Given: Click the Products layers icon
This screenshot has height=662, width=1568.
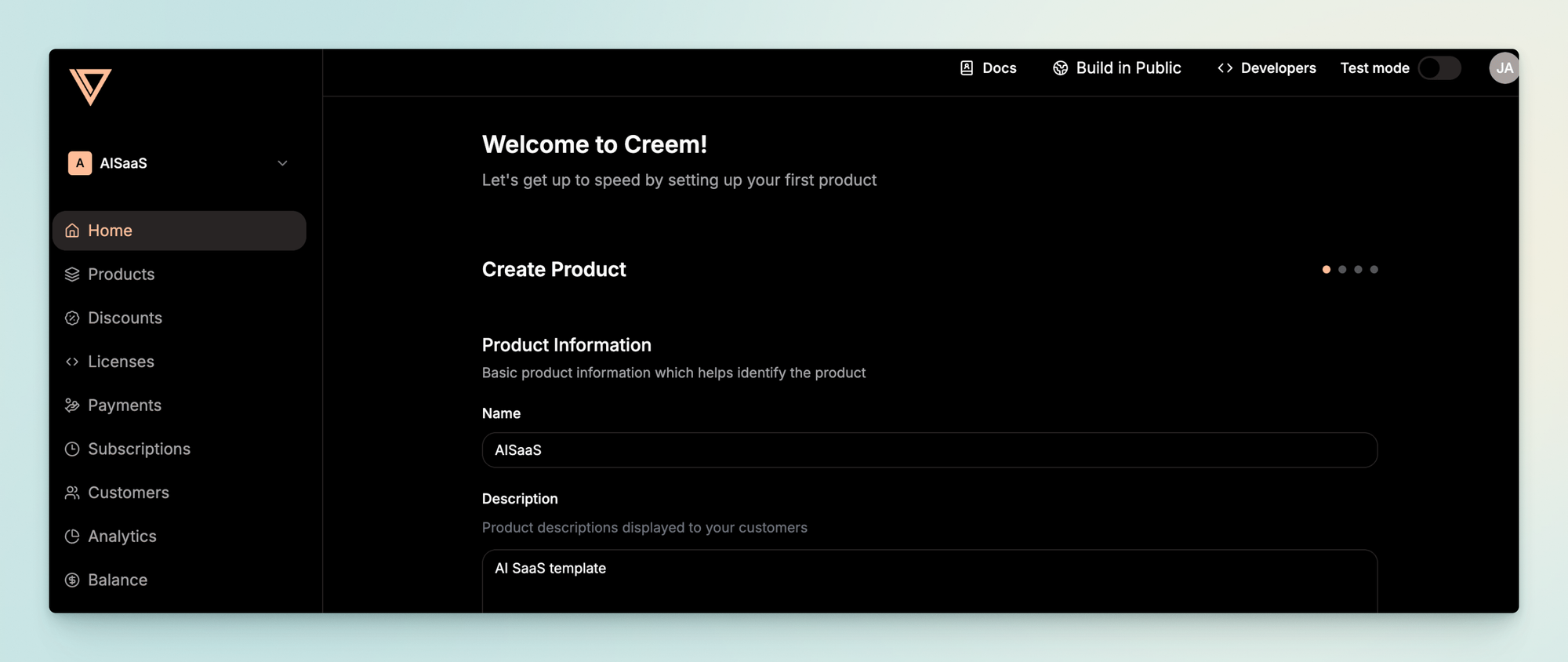Looking at the screenshot, I should pyautogui.click(x=72, y=275).
